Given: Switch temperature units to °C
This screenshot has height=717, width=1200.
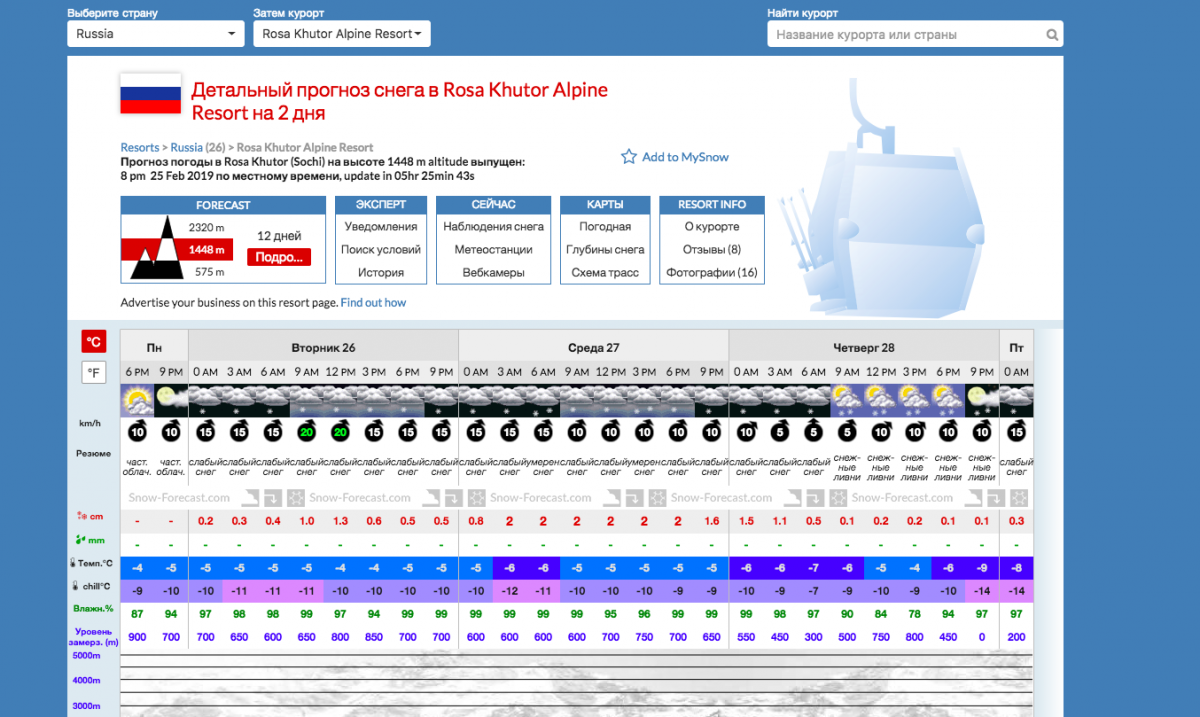Looking at the screenshot, I should (x=94, y=341).
